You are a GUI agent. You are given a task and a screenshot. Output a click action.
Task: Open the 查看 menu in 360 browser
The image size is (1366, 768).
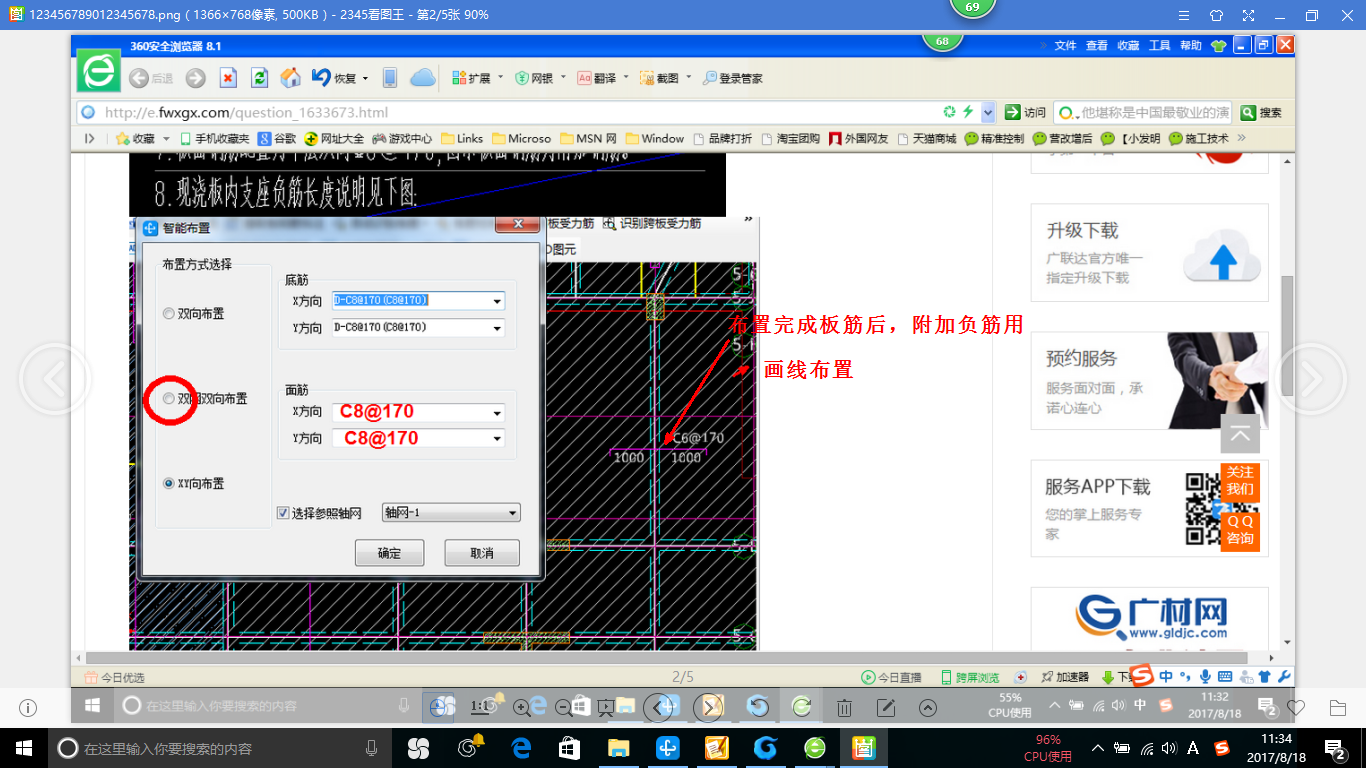point(1097,45)
